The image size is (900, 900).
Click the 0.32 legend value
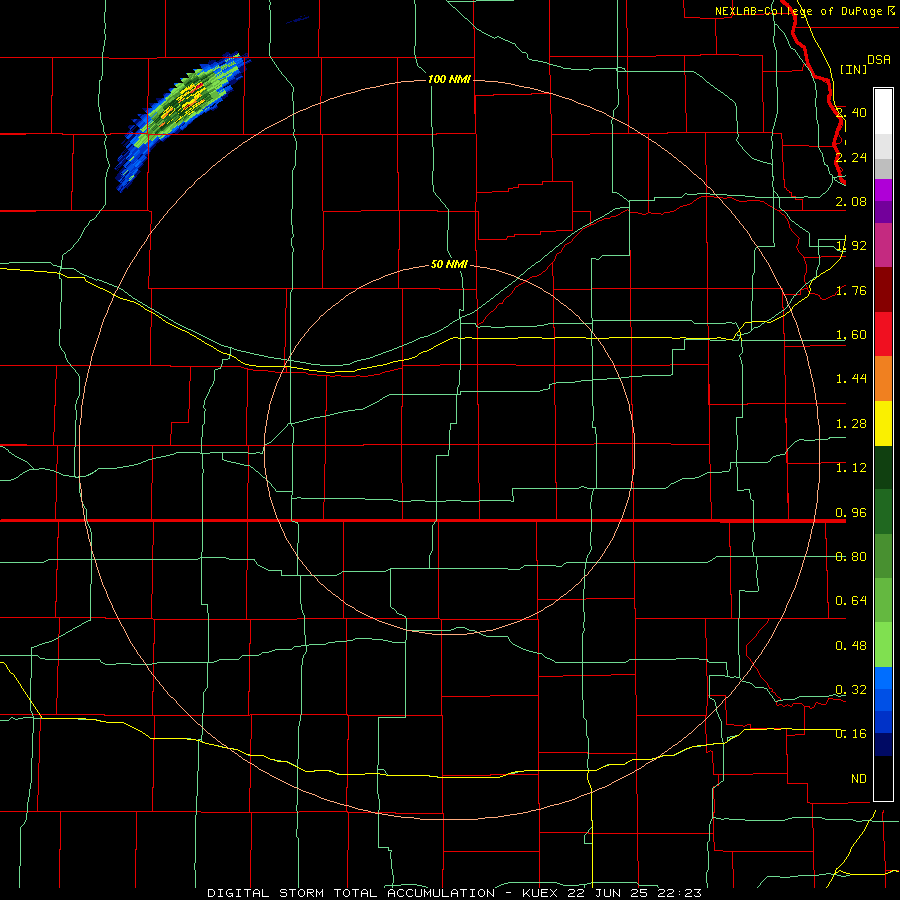coord(851,690)
